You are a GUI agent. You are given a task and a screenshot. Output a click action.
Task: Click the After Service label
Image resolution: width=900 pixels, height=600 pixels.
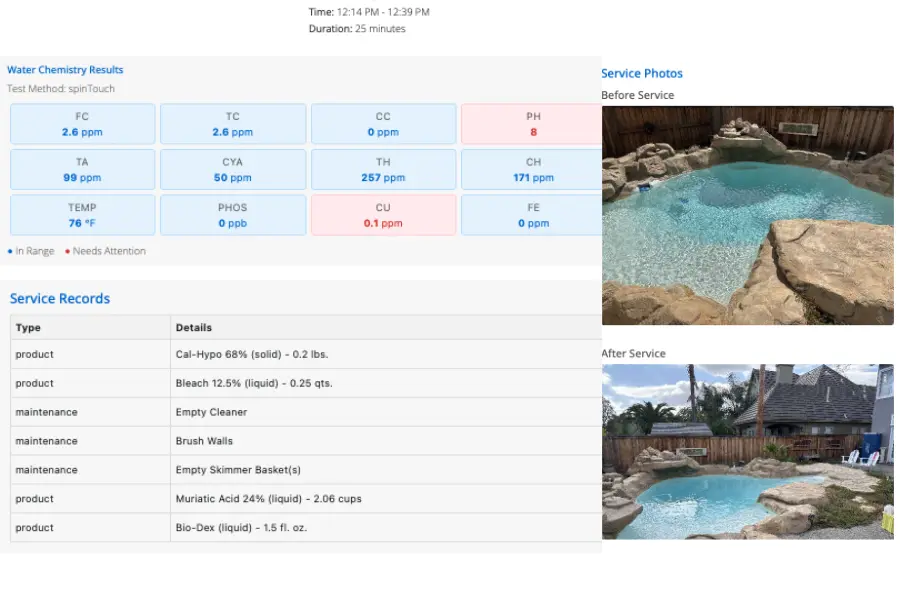pyautogui.click(x=634, y=354)
